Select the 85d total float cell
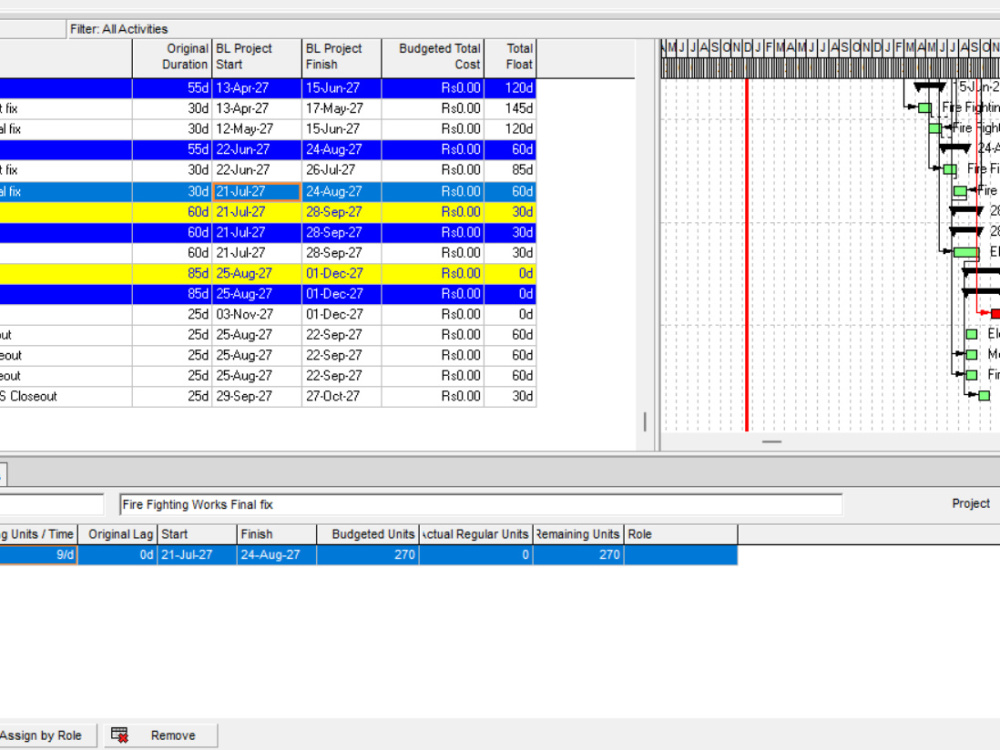This screenshot has height=750, width=1000. click(x=510, y=170)
